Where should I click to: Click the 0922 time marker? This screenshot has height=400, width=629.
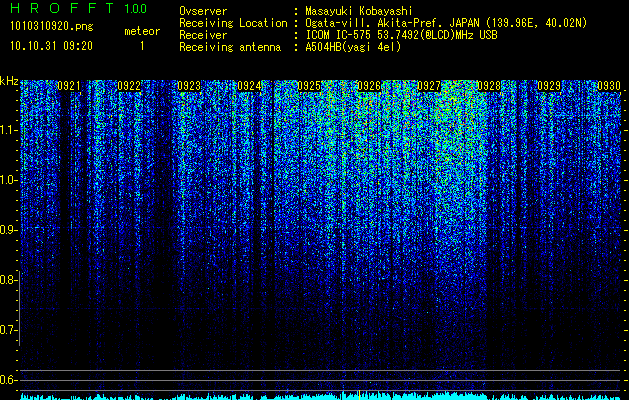[129, 86]
